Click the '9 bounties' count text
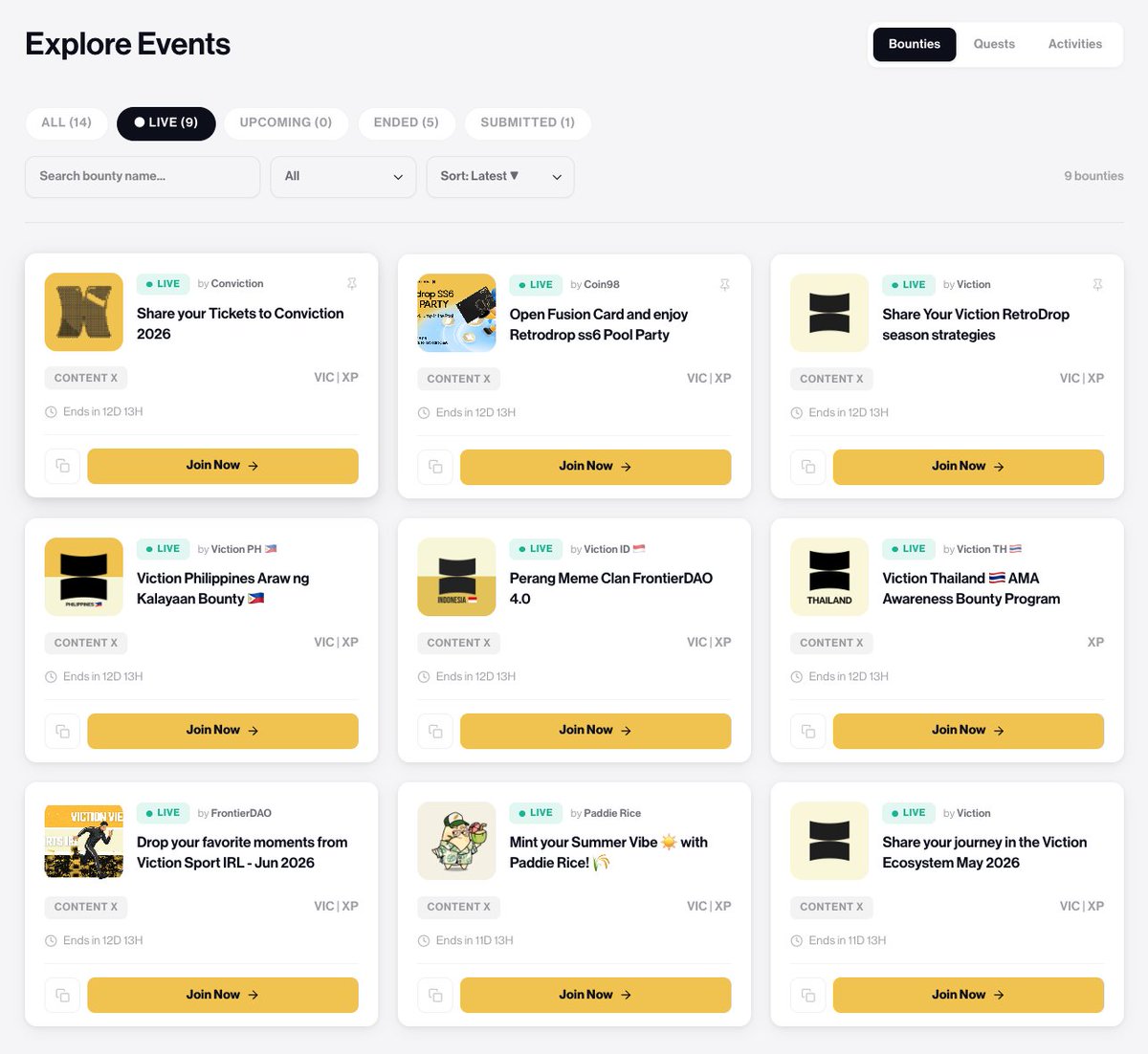 pos(1093,176)
